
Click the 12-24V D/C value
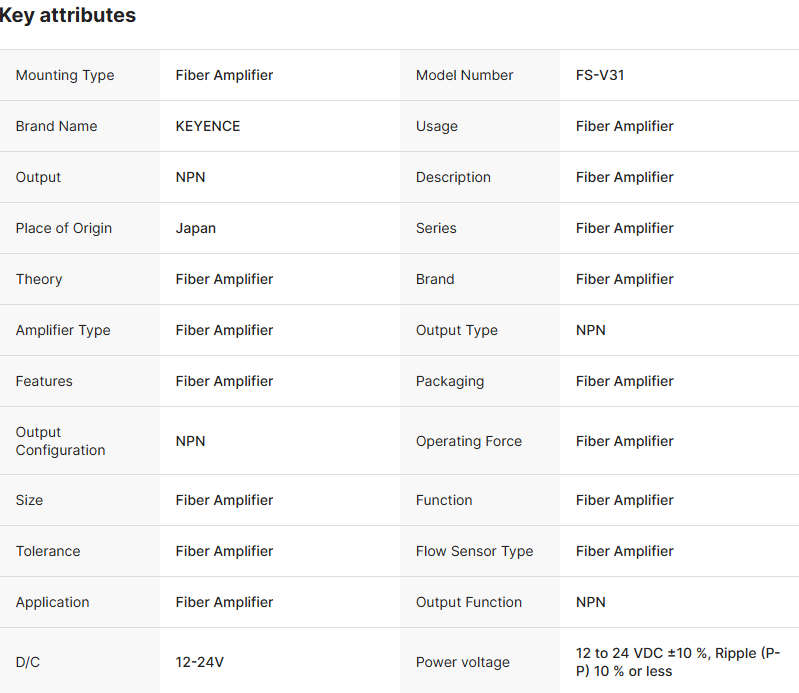click(x=200, y=662)
